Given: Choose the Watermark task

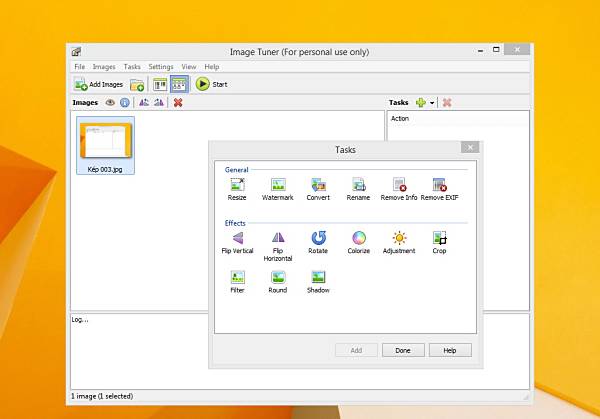Looking at the screenshot, I should tap(278, 189).
